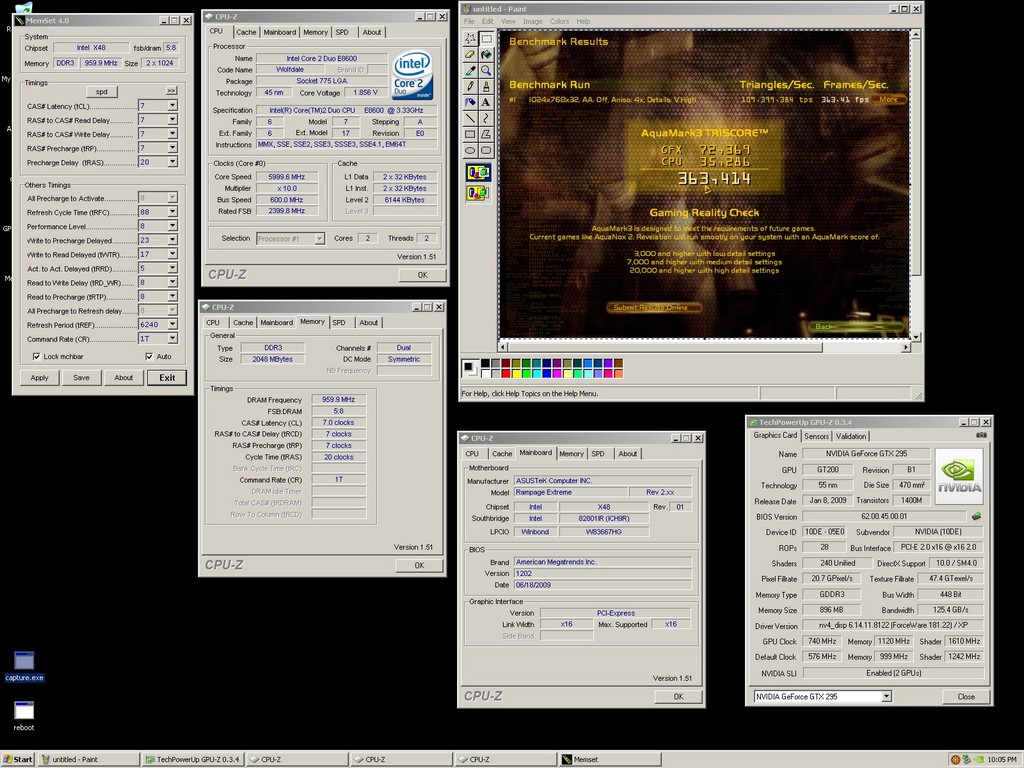Image resolution: width=1024 pixels, height=768 pixels.
Task: Open the CAS# Latency (tCL) dropdown
Action: (x=172, y=106)
